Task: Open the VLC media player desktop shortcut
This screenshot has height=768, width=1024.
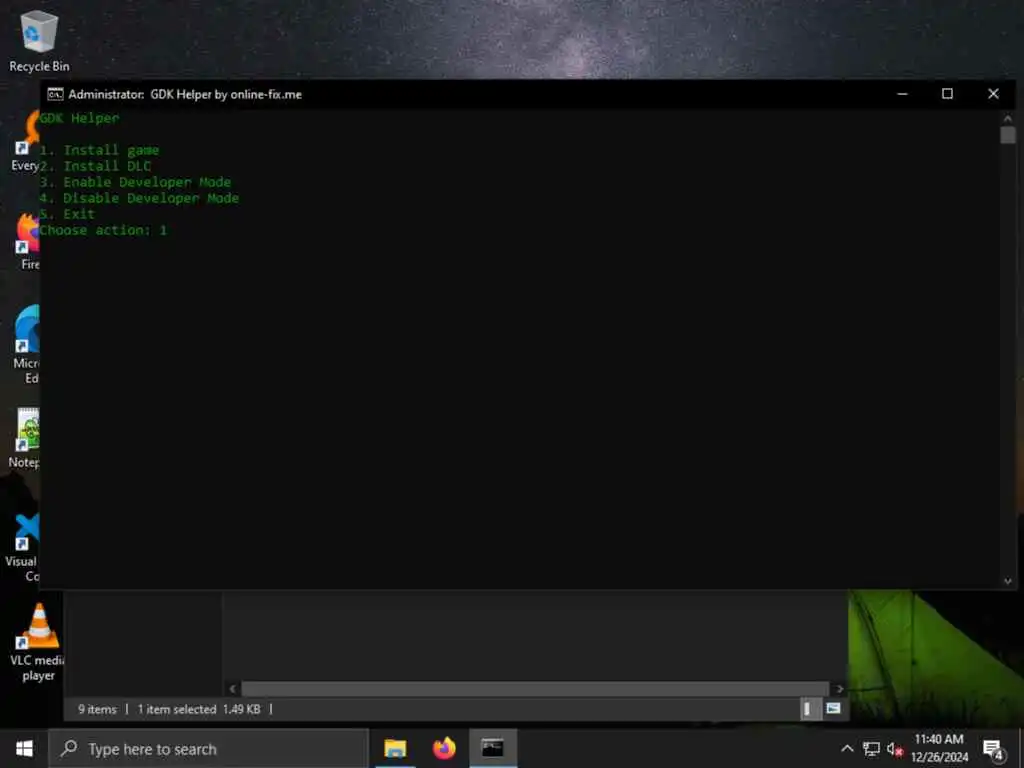Action: click(x=38, y=643)
